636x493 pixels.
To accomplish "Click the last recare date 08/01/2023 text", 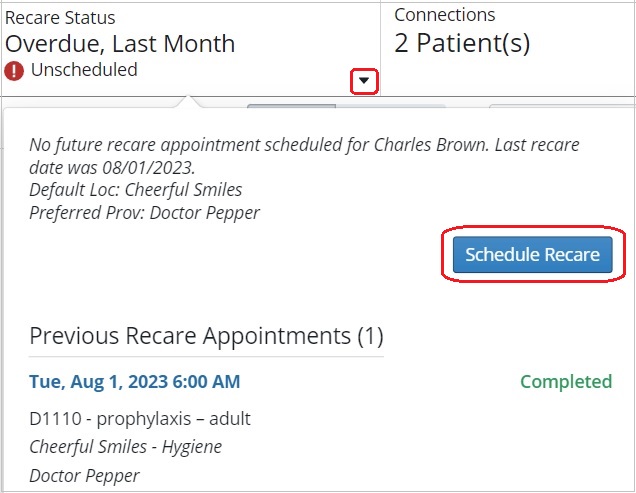I will (x=148, y=168).
